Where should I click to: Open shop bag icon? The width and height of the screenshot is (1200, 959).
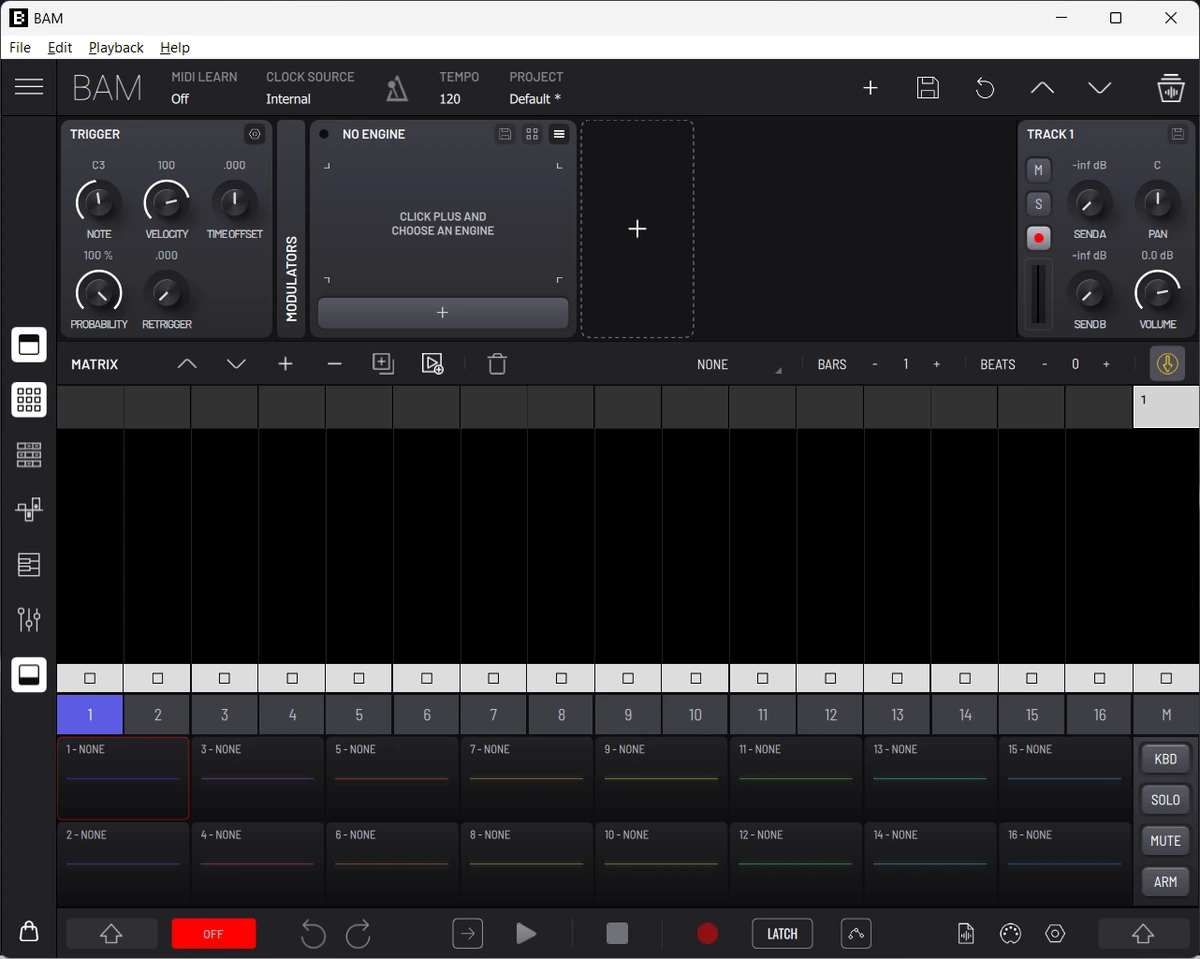(x=29, y=931)
